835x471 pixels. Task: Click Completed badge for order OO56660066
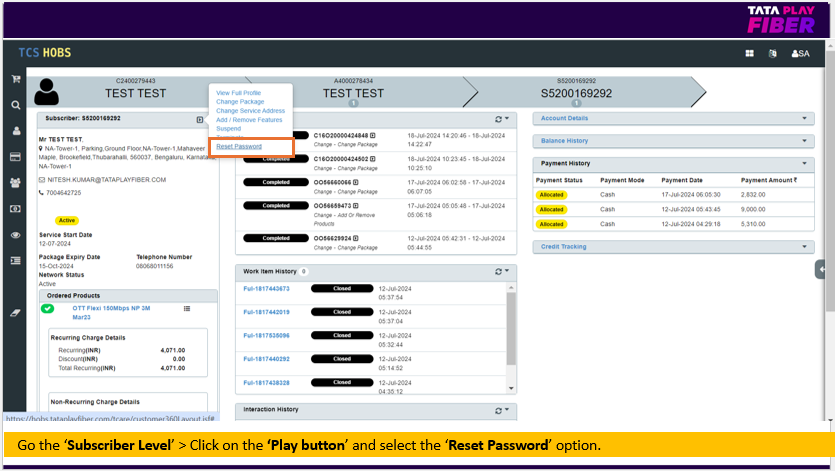(276, 182)
